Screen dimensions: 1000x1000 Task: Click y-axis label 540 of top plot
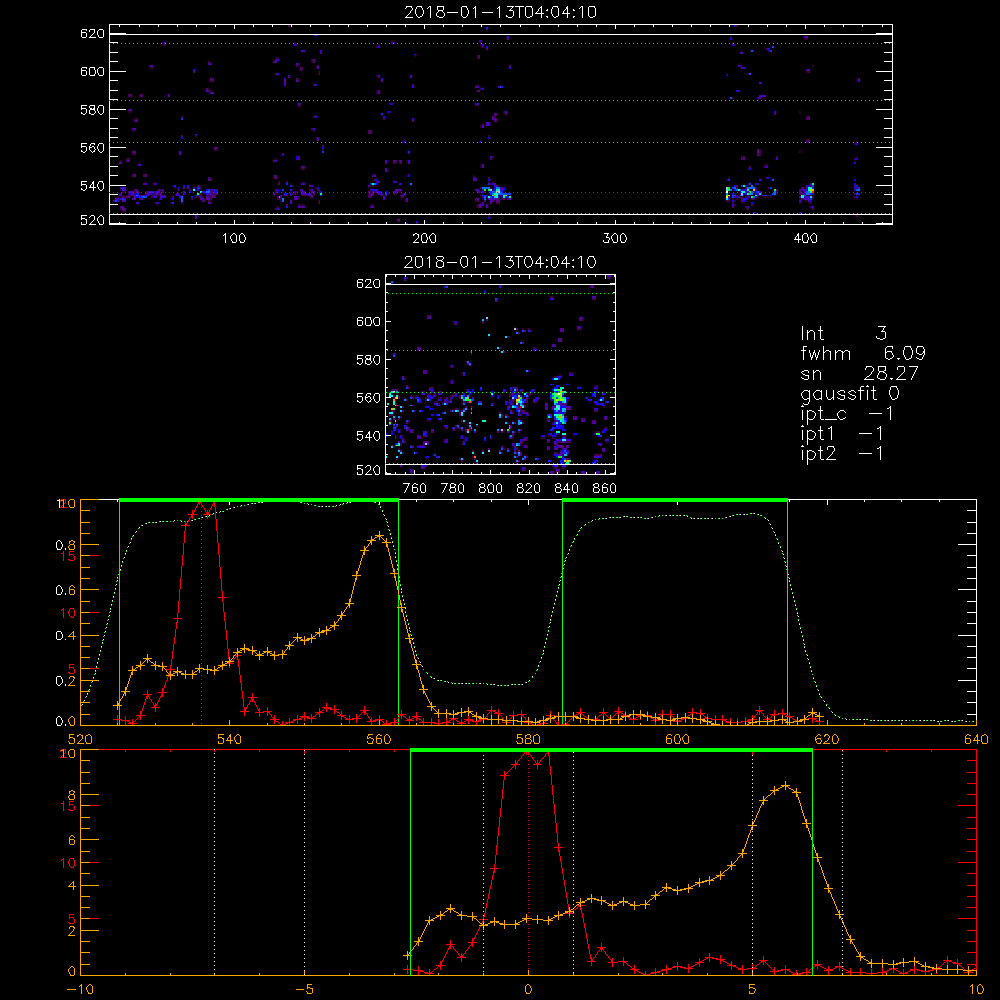pos(92,186)
